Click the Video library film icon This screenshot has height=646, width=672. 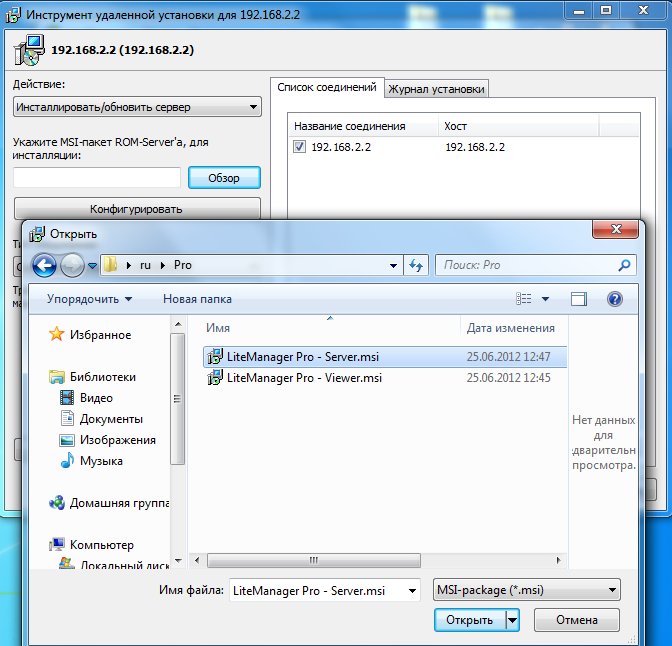[67, 398]
